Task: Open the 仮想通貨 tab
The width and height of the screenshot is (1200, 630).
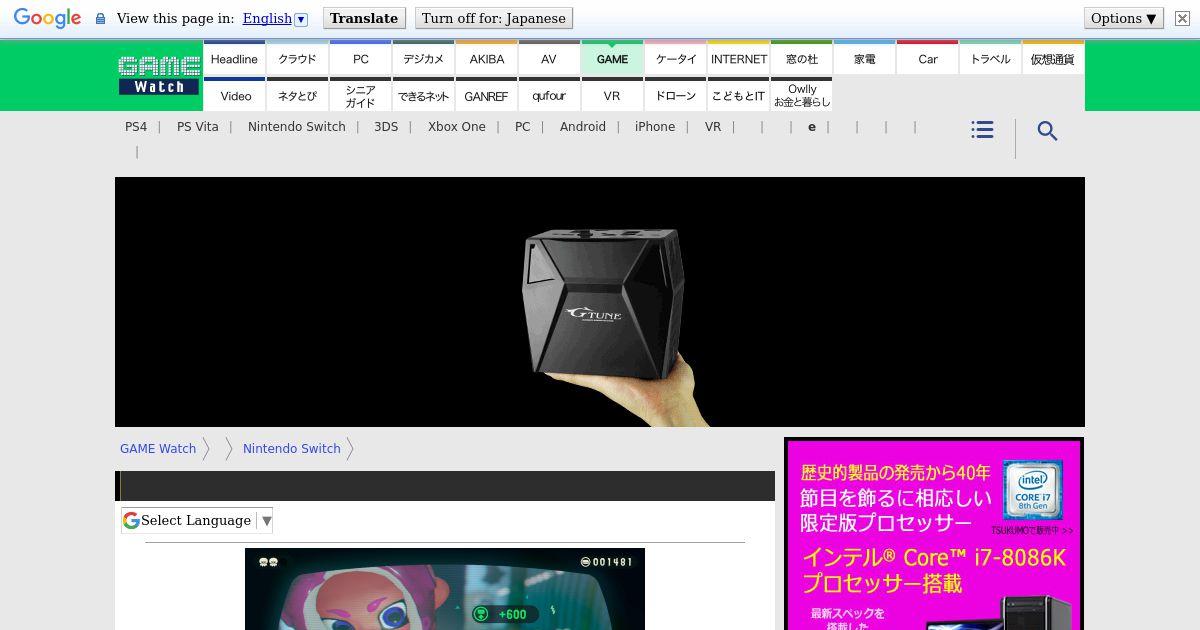Action: 1053,58
